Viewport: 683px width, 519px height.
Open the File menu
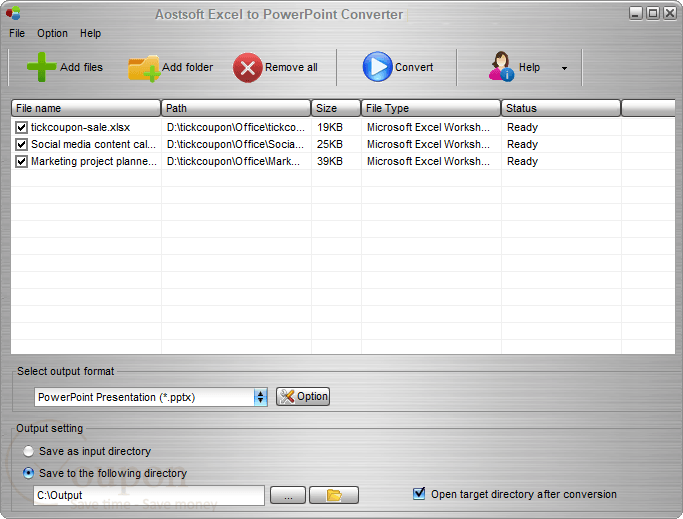point(17,34)
